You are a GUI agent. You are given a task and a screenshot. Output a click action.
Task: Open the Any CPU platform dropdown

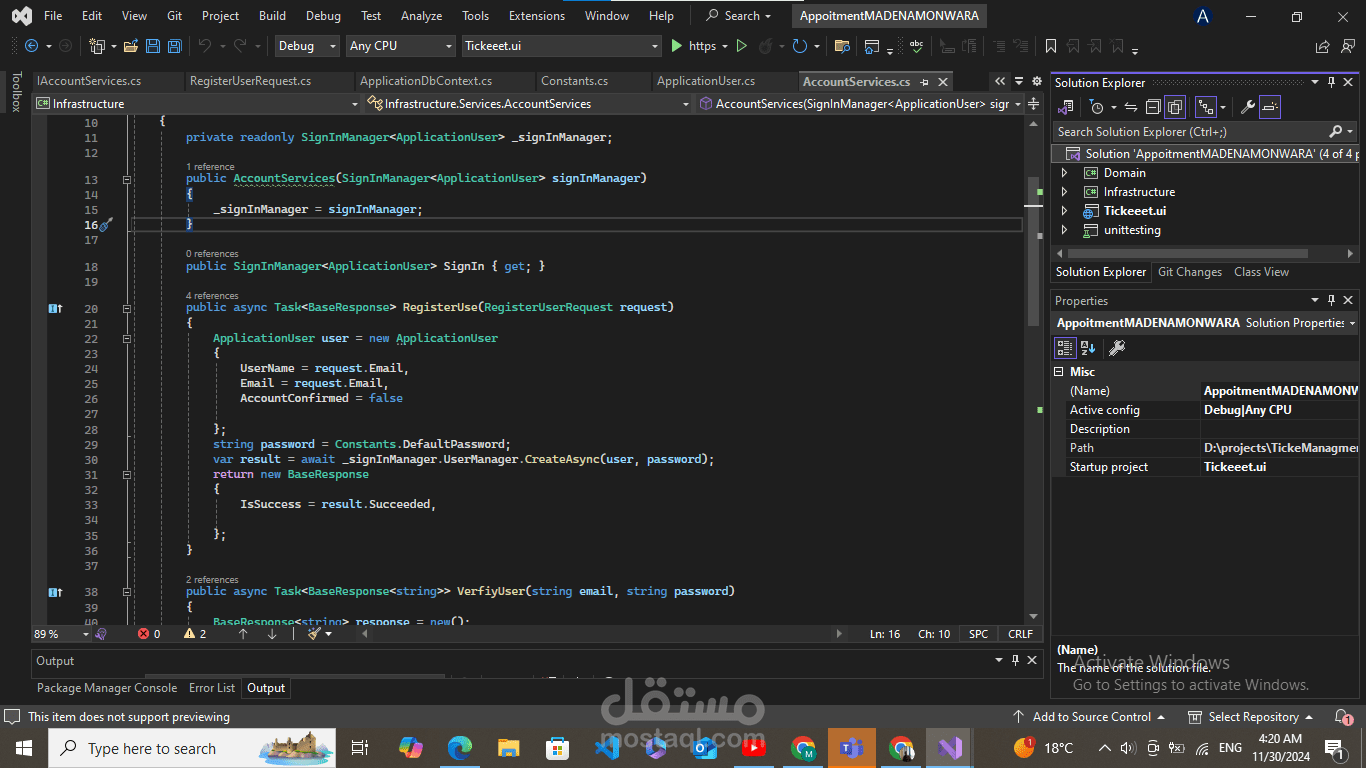[x=401, y=46]
